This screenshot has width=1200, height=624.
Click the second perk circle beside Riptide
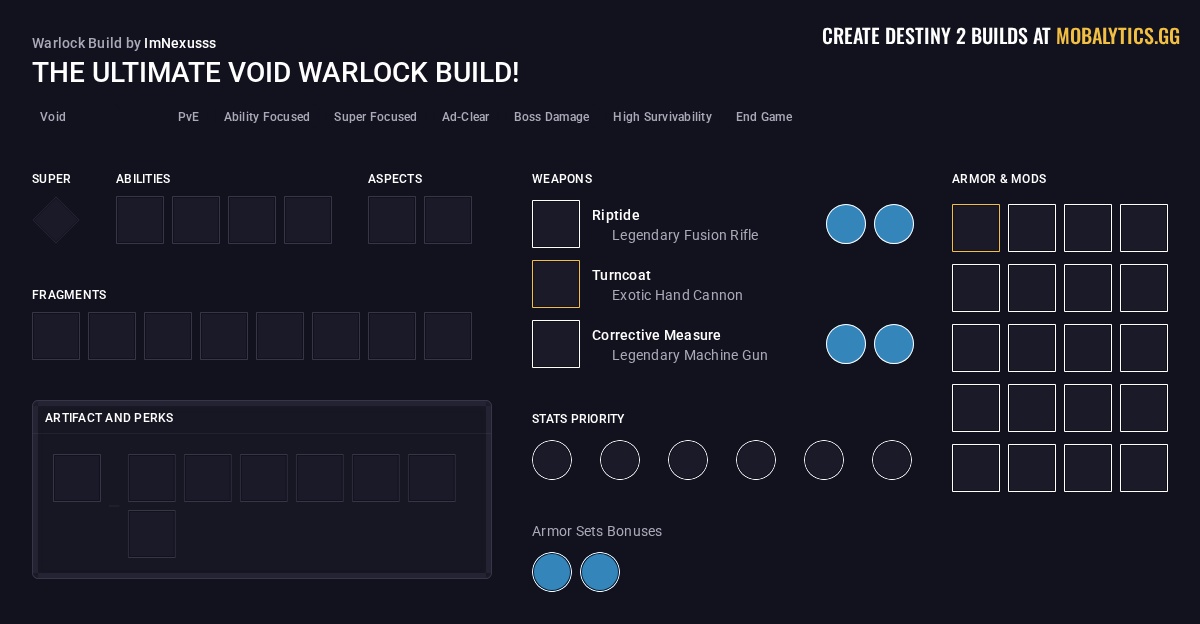[894, 224]
